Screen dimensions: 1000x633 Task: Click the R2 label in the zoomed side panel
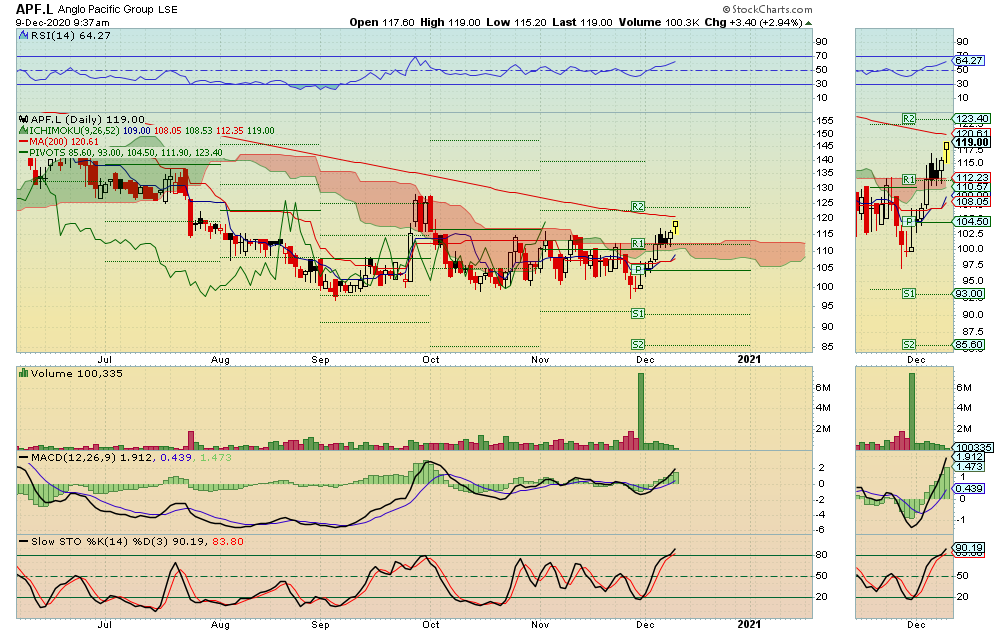(x=909, y=119)
